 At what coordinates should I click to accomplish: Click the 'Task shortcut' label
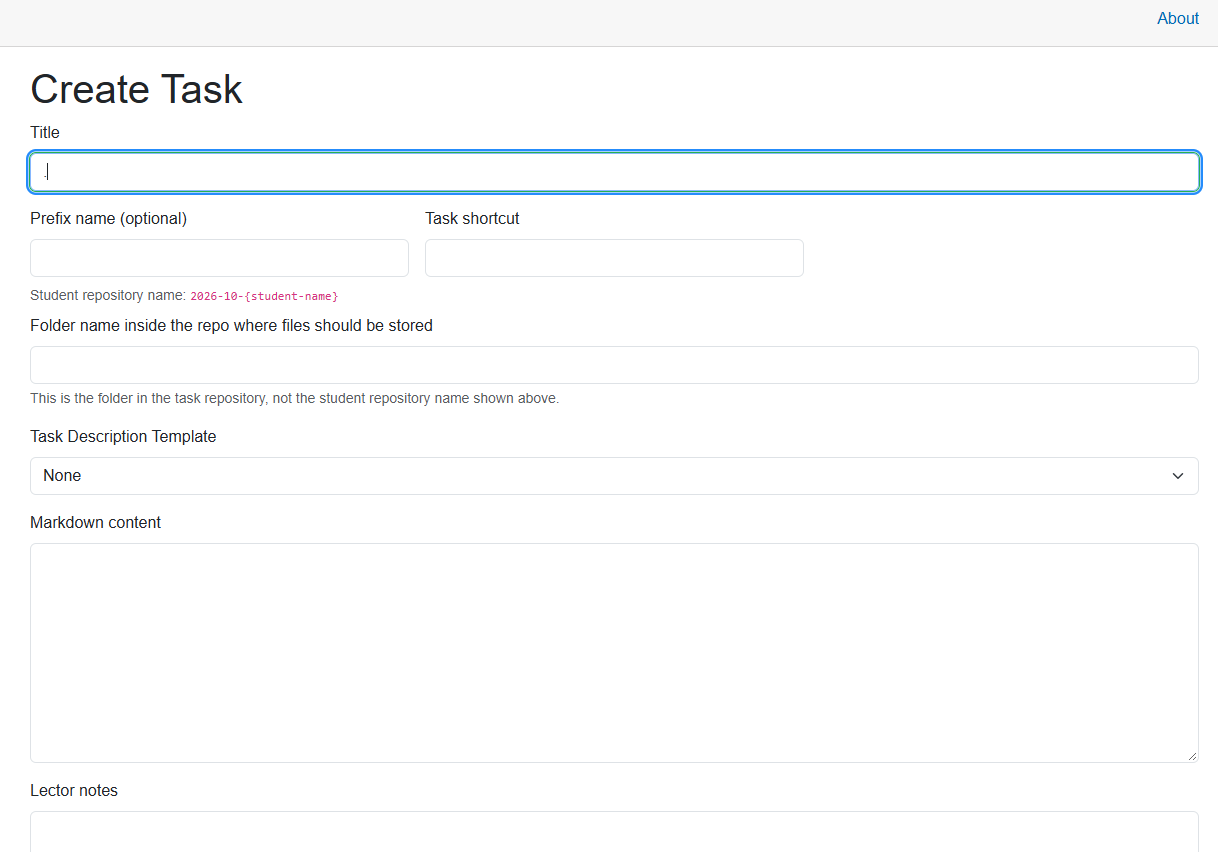pyautogui.click(x=472, y=218)
